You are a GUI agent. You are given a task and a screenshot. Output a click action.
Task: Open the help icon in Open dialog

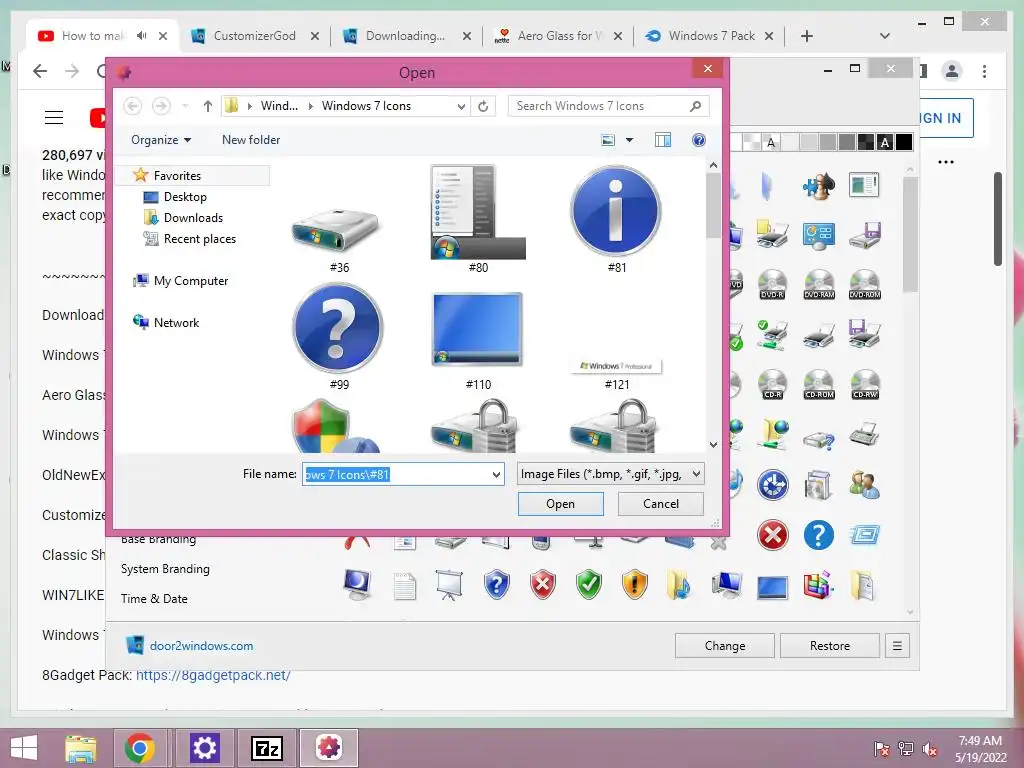[x=699, y=140]
